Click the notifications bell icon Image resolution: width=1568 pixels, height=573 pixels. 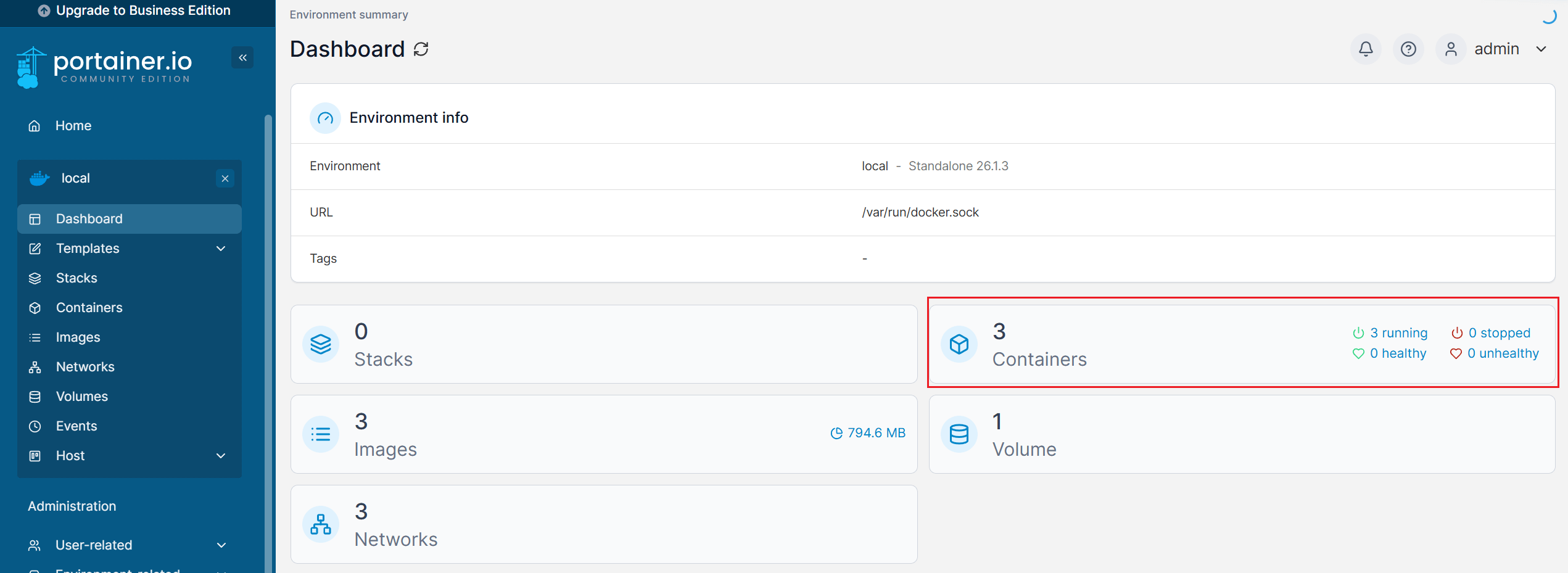tap(1366, 49)
